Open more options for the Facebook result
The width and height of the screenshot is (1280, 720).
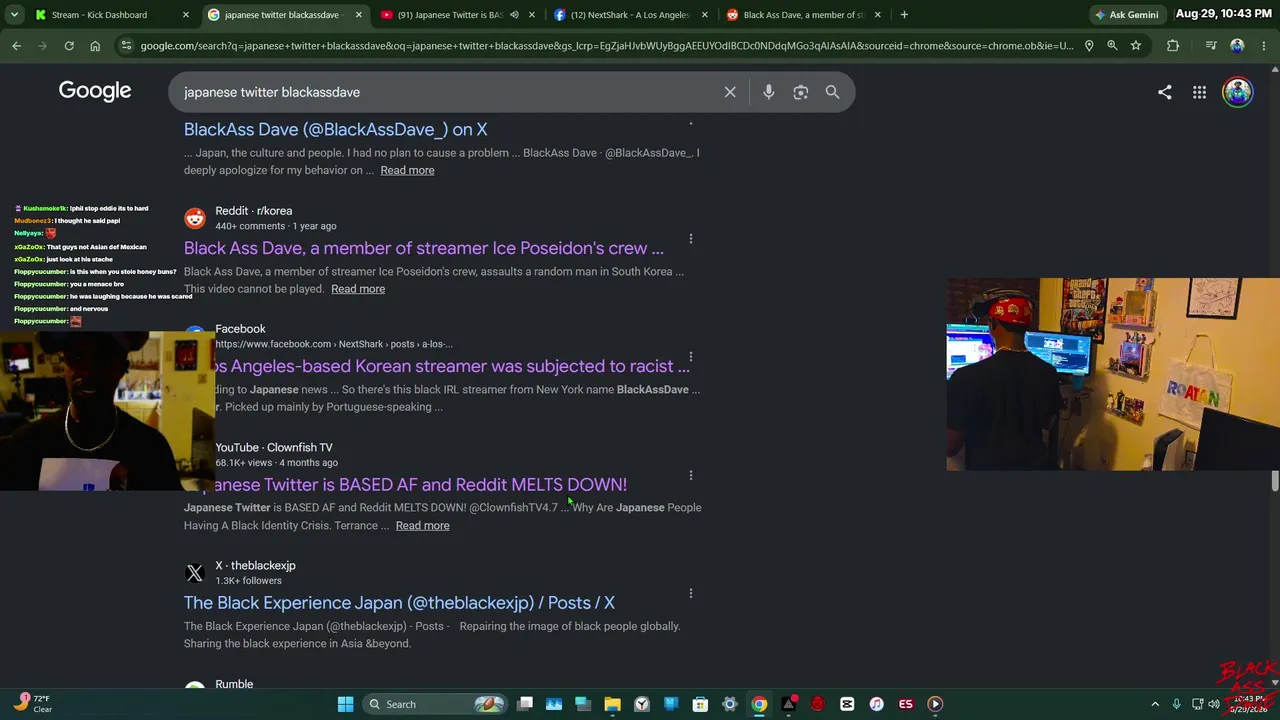tap(690, 357)
